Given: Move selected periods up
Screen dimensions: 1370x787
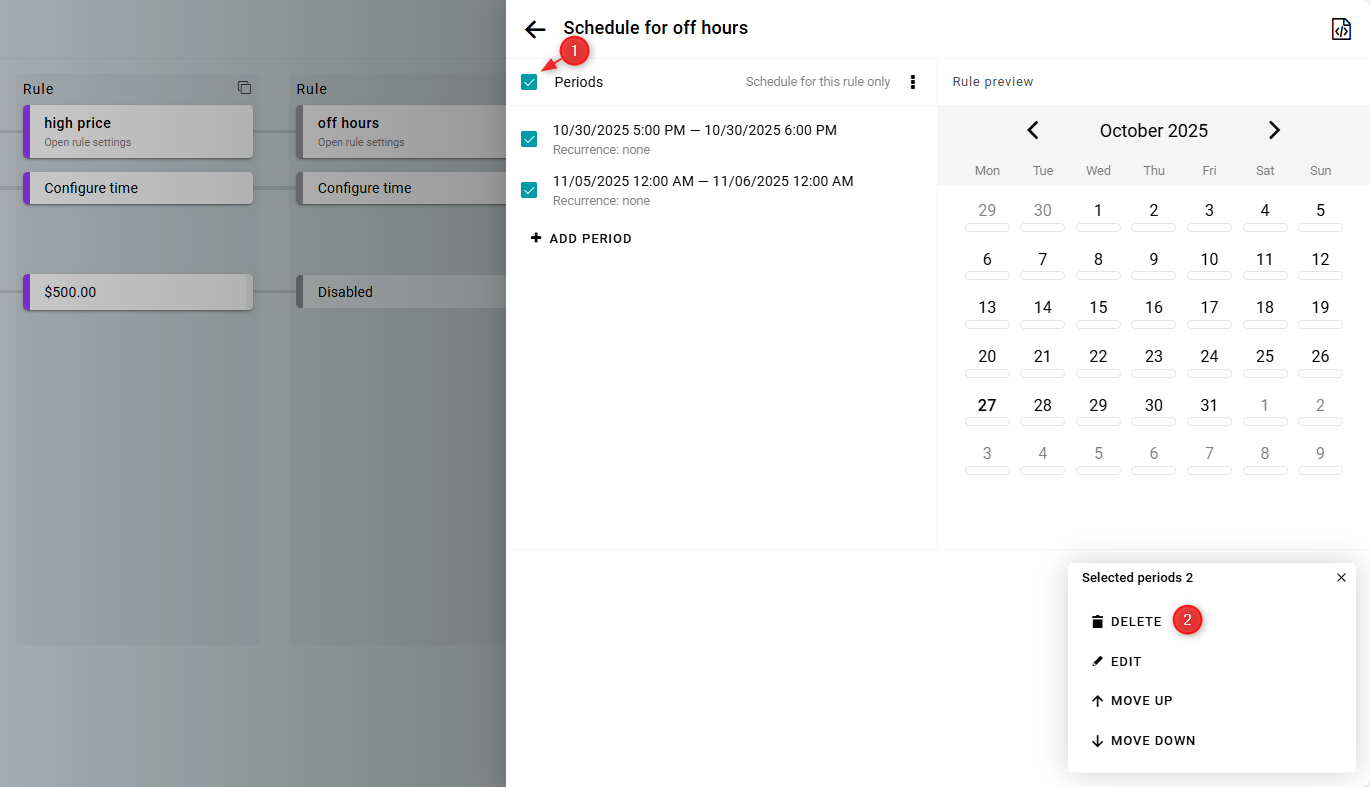Looking at the screenshot, I should click(1132, 701).
